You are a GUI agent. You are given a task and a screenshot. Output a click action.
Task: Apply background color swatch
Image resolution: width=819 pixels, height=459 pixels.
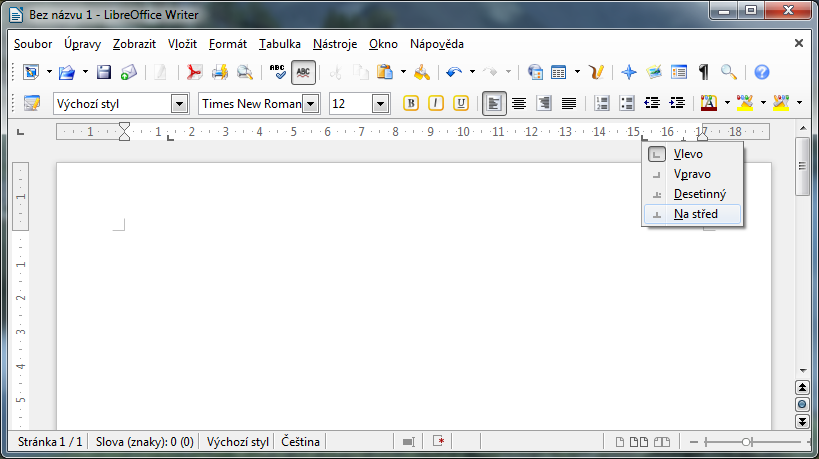coord(781,103)
